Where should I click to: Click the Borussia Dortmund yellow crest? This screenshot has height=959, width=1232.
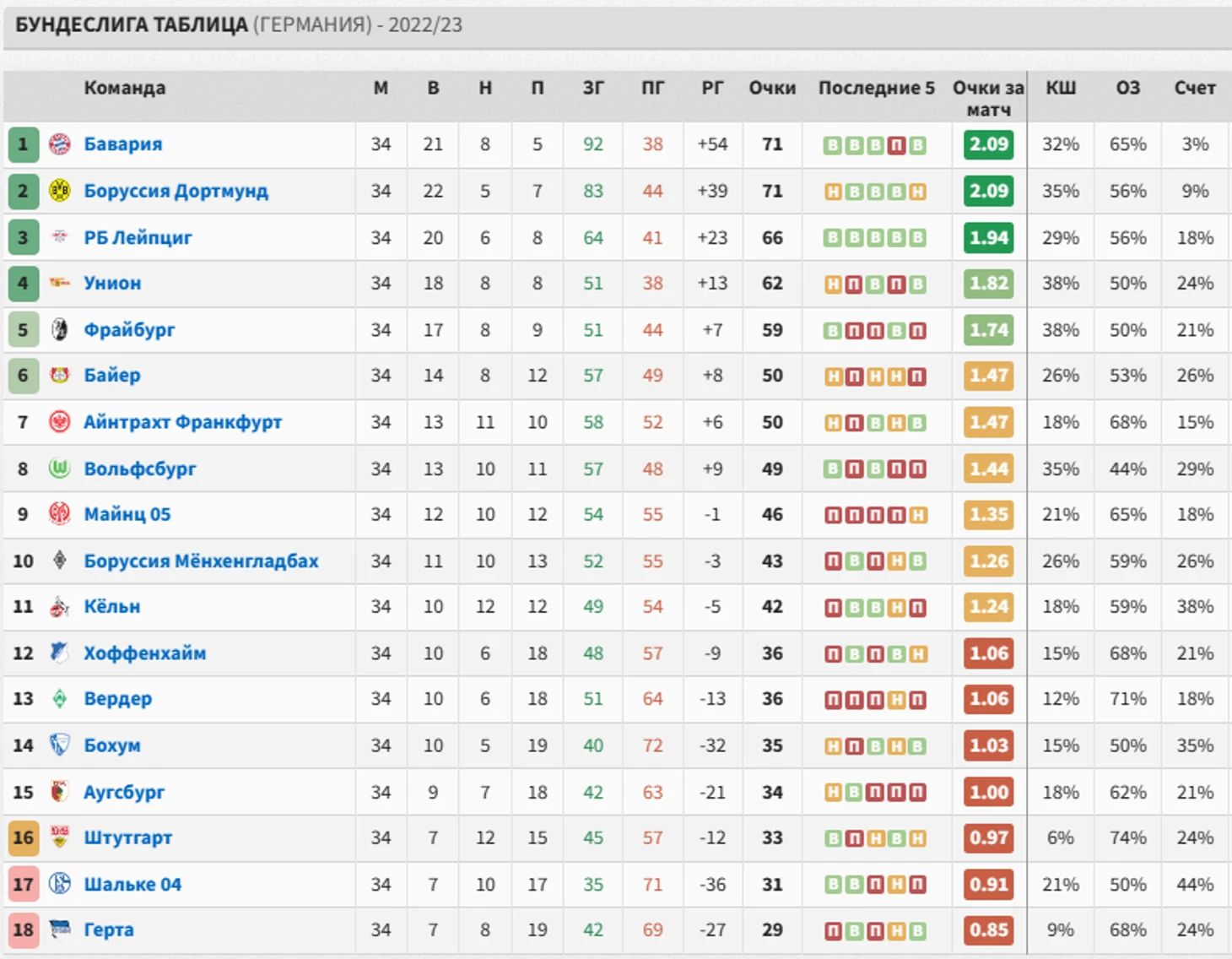coord(59,191)
